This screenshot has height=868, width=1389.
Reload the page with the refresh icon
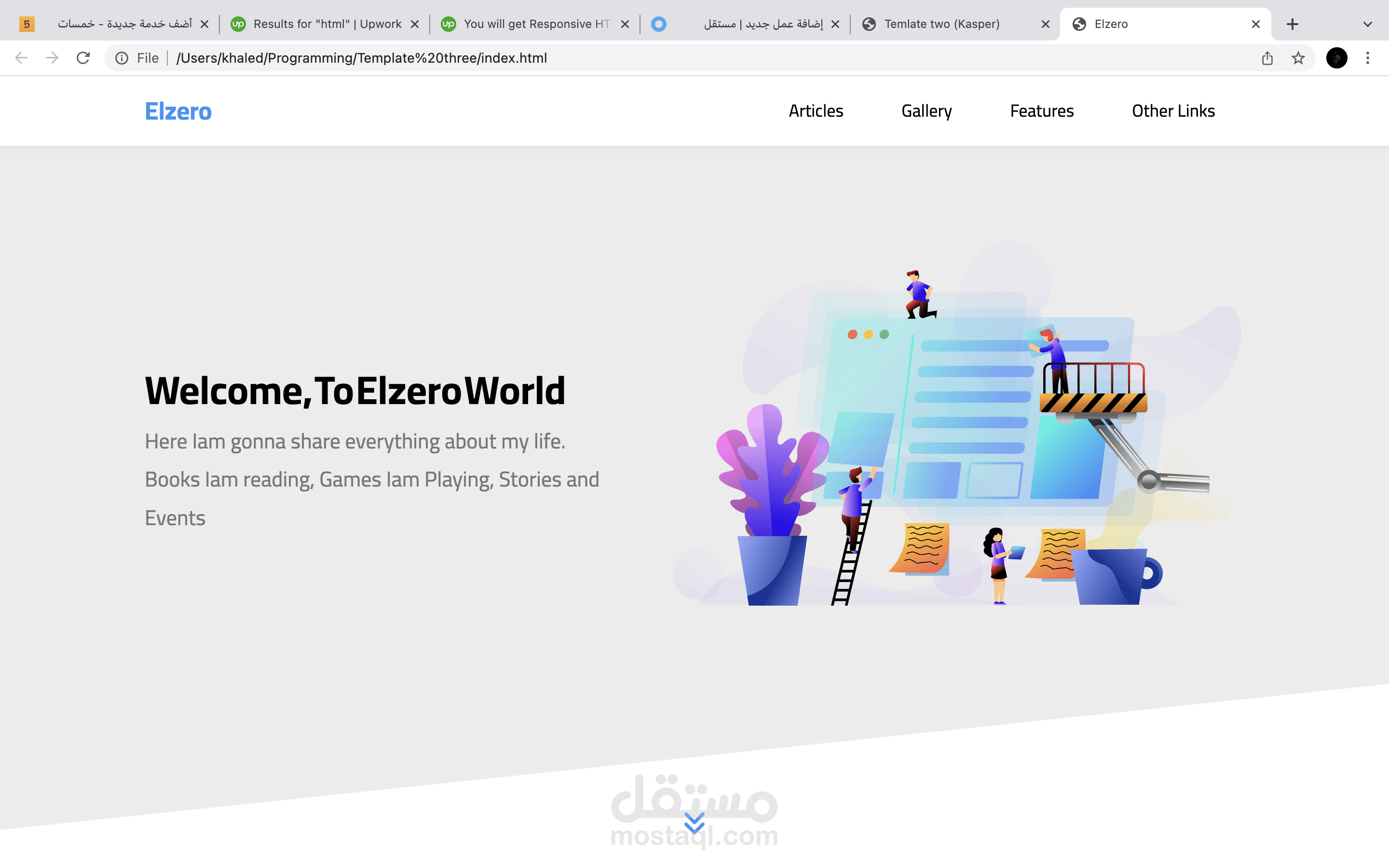click(x=83, y=58)
